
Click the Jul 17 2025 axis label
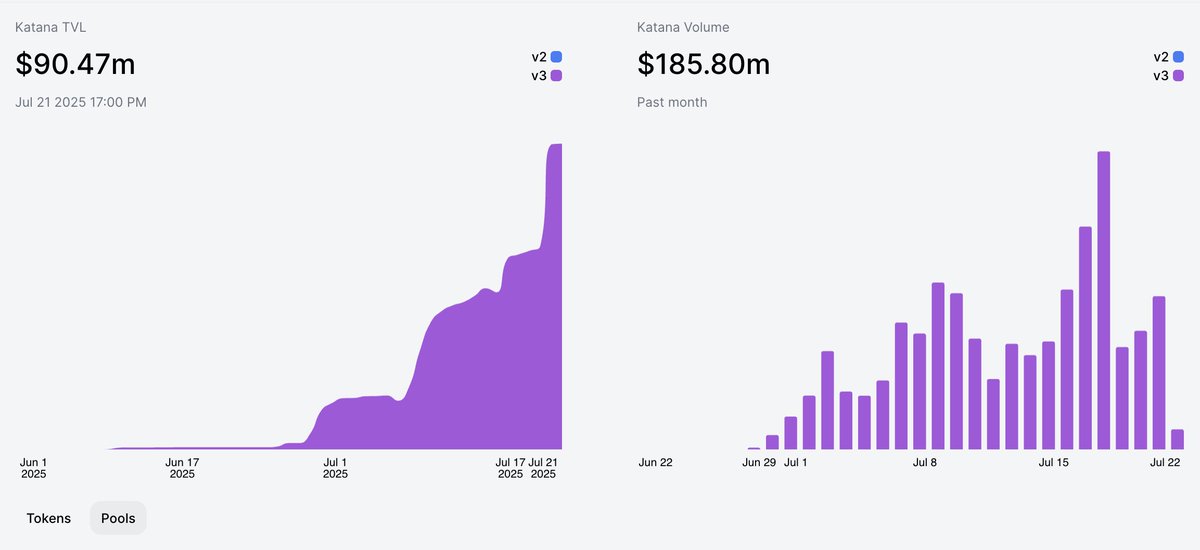pos(510,468)
